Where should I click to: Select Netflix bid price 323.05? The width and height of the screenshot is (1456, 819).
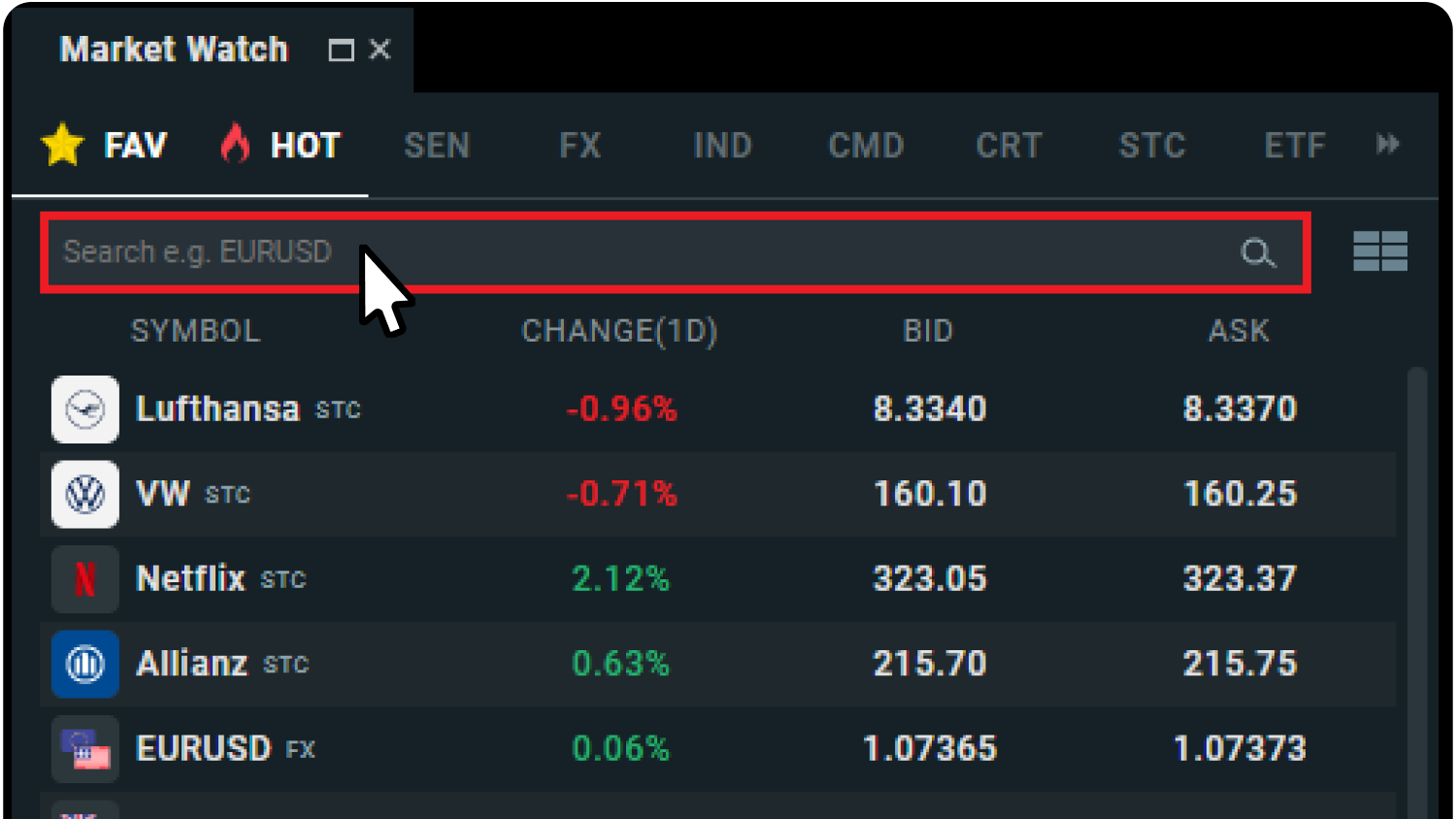pos(929,579)
